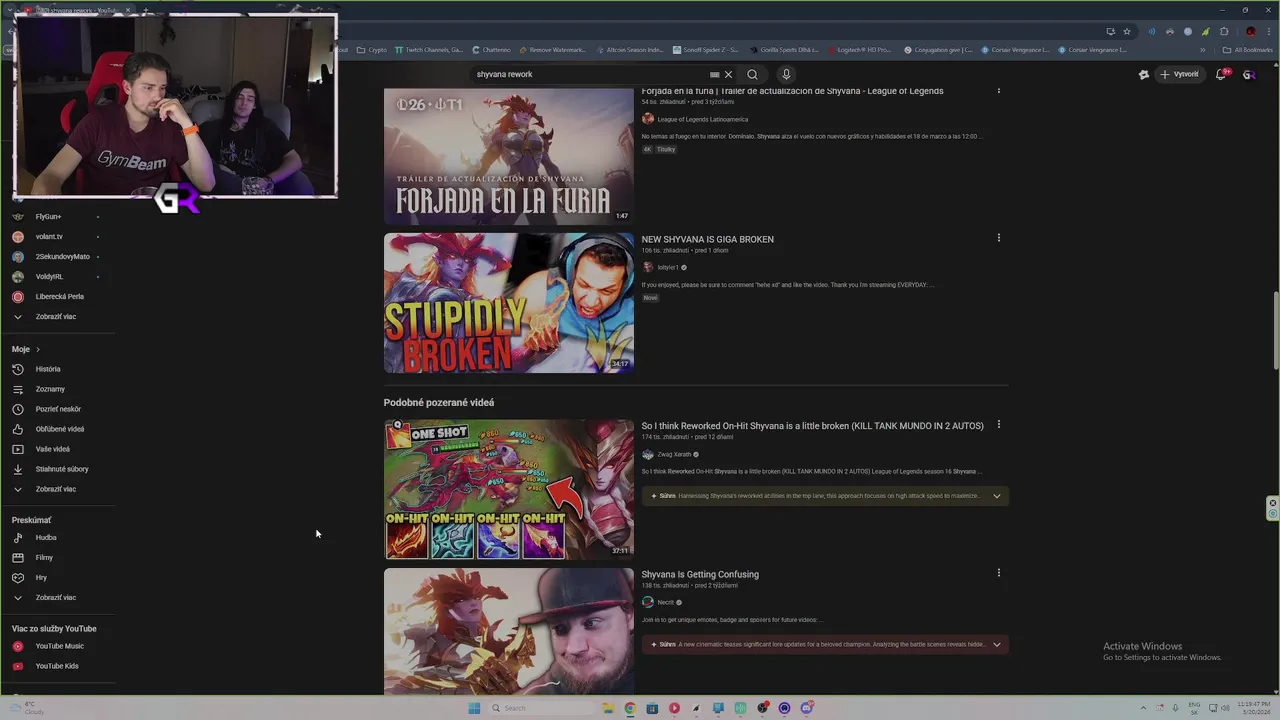Open Forjada en la Furia thumbnail

508,155
